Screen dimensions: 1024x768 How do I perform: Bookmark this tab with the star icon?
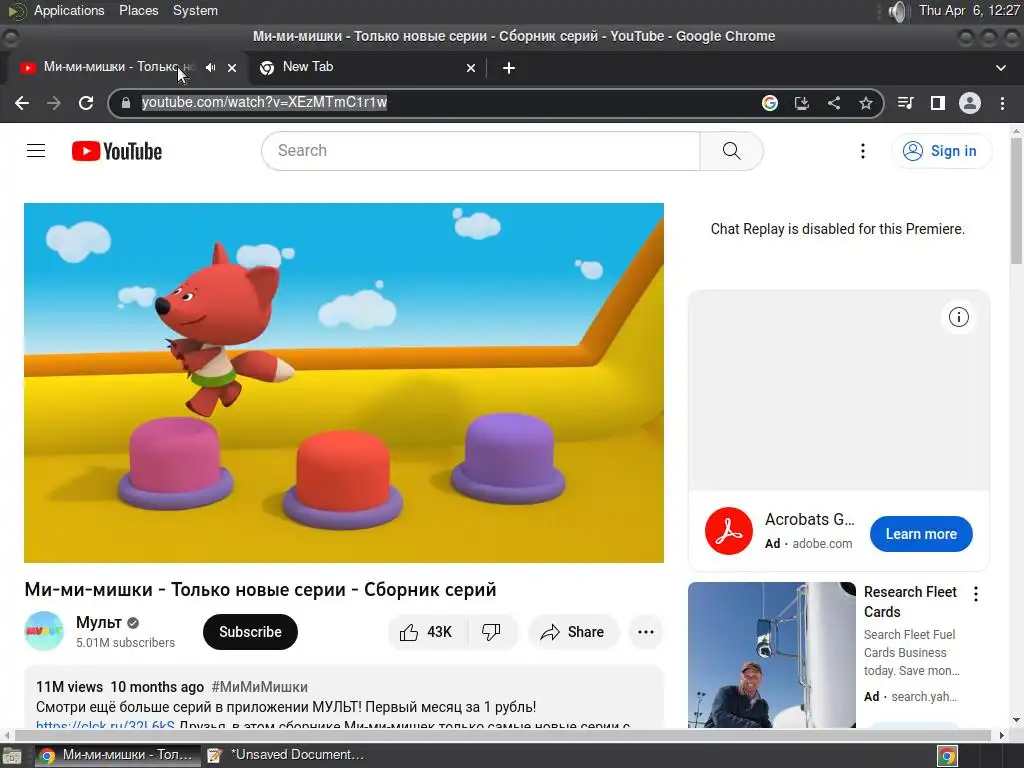coord(866,103)
